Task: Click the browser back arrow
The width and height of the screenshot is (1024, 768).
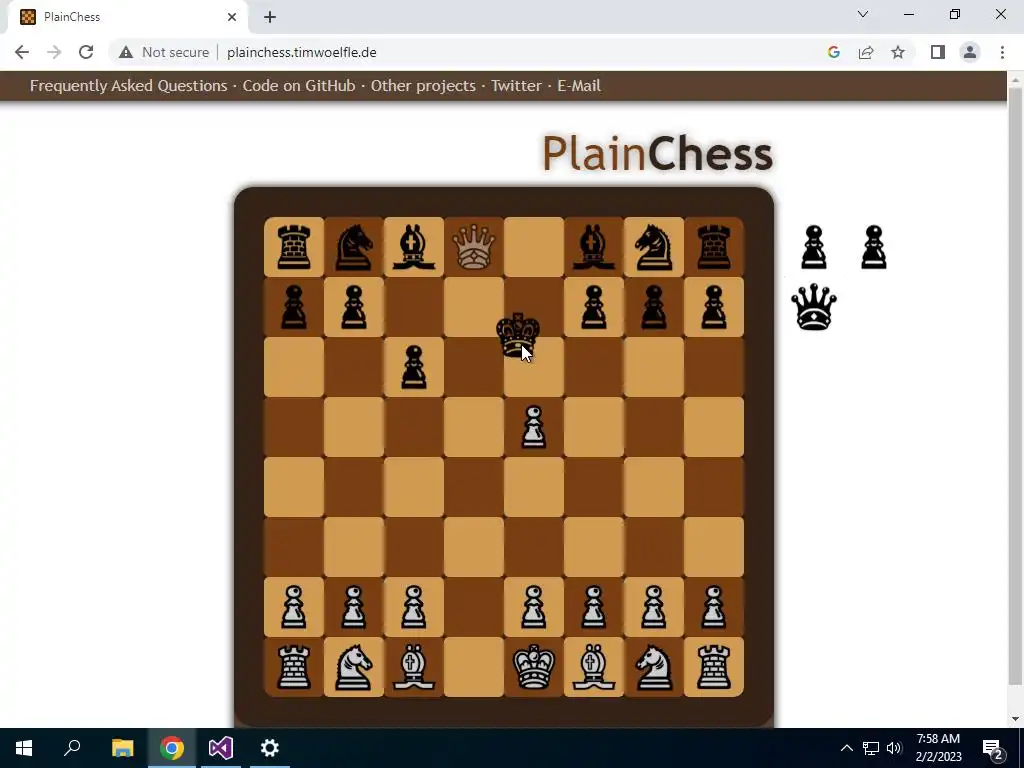Action: pos(22,52)
